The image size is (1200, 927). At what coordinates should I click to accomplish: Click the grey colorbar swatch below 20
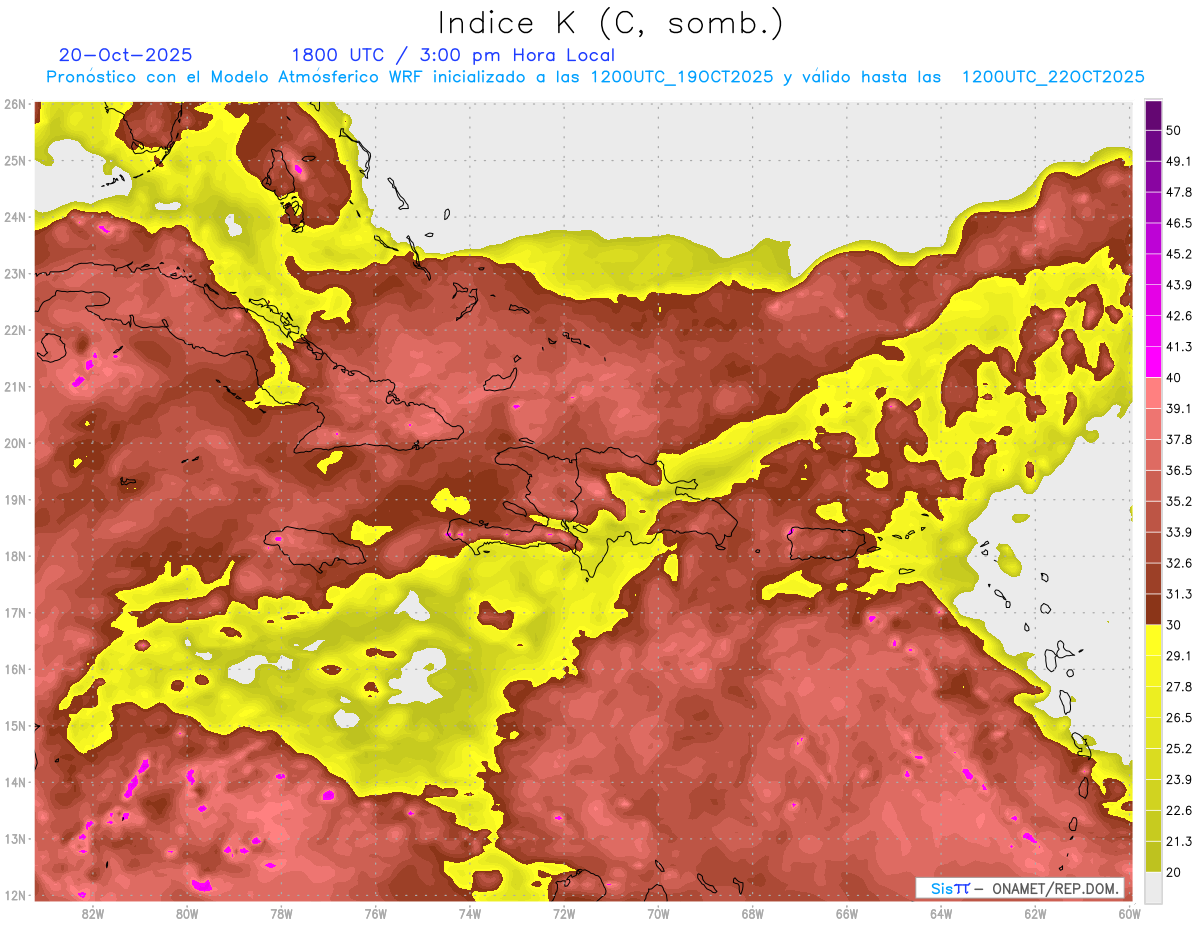pos(1153,887)
